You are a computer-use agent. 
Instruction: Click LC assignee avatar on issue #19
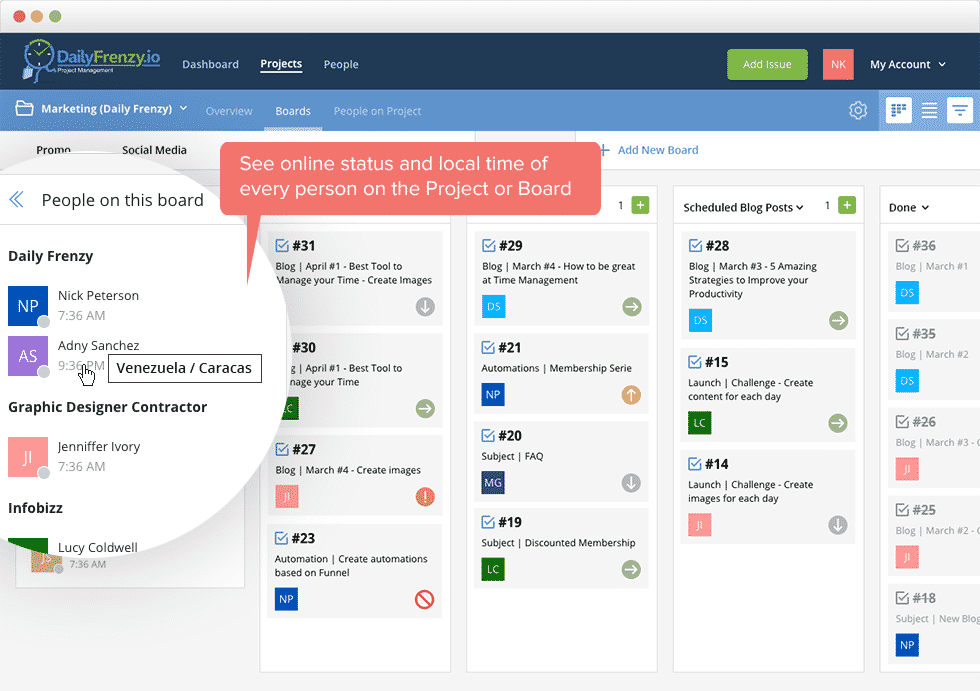pos(493,569)
